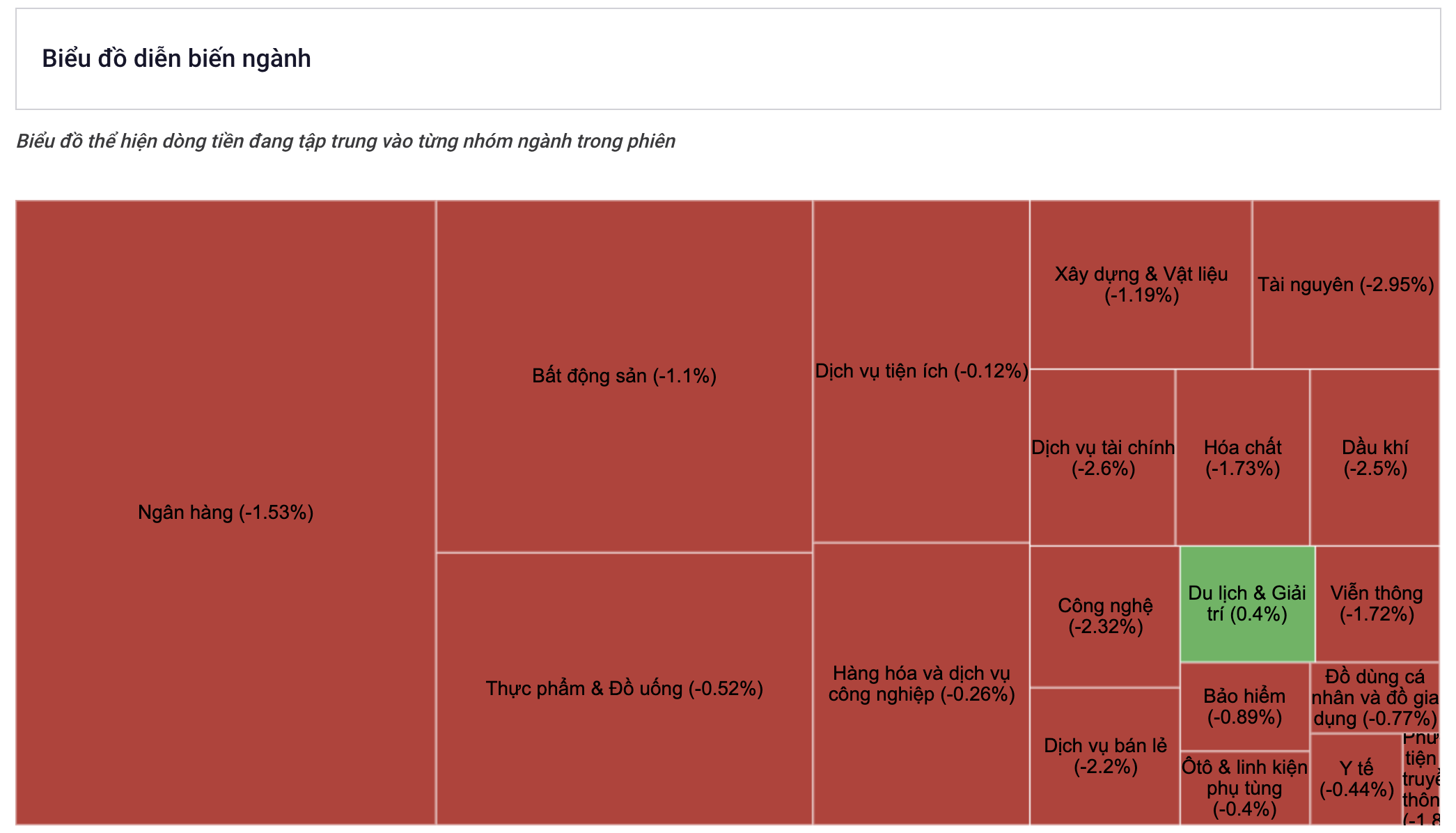Select the Dầu khí tile
Screen dimensions: 1456x833
1375,458
